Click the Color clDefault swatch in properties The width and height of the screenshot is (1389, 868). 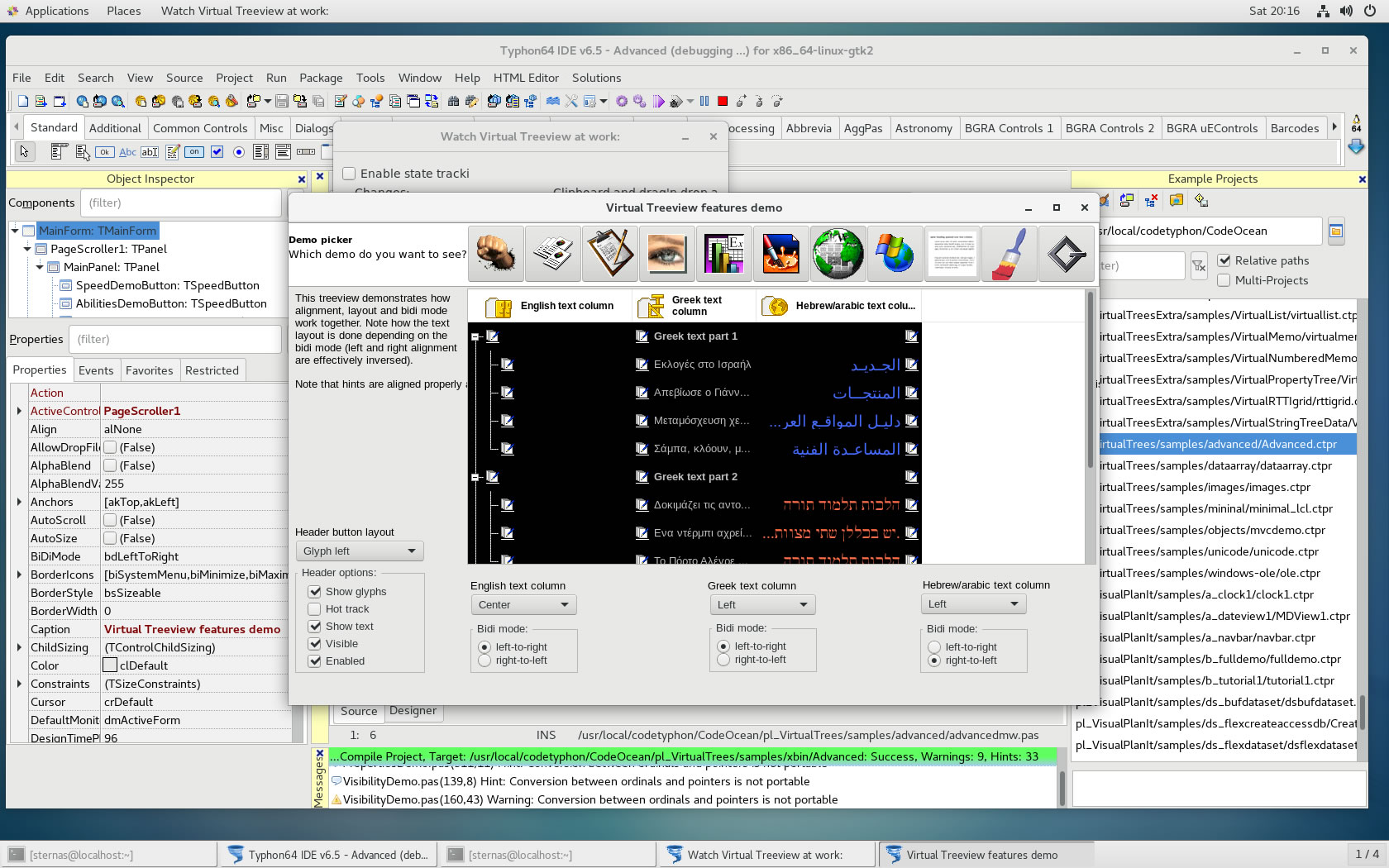point(110,665)
